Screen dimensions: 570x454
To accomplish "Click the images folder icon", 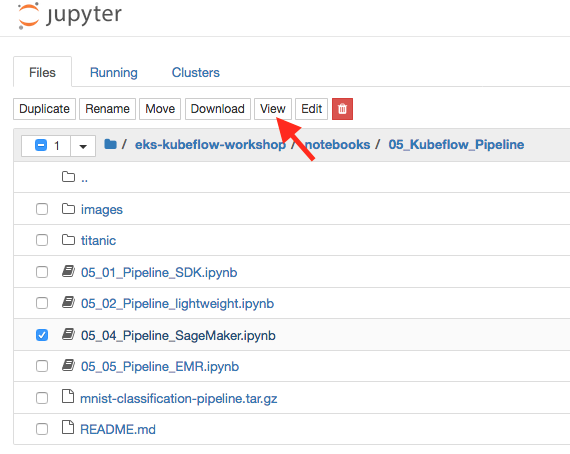I will click(x=68, y=209).
